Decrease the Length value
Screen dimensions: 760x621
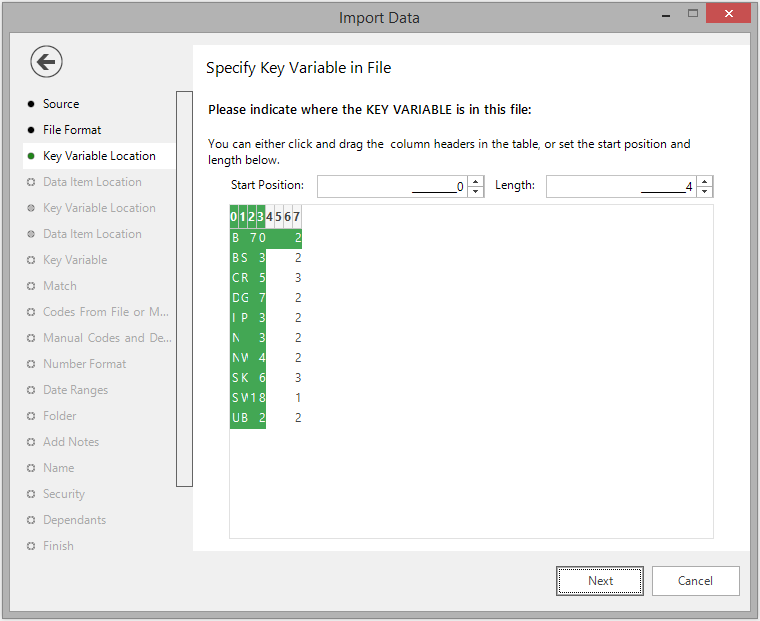pos(705,192)
